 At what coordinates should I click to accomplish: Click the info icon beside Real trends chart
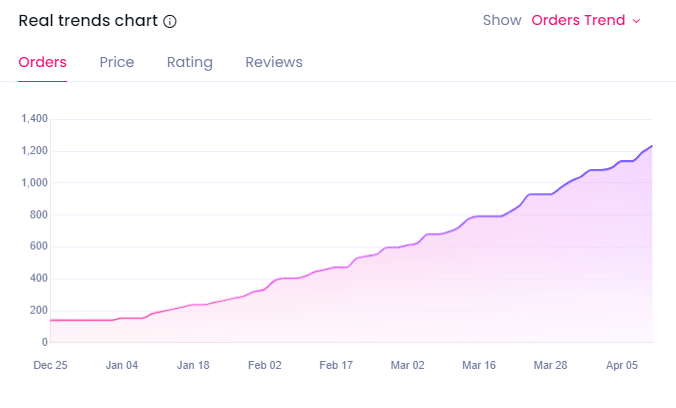(170, 21)
